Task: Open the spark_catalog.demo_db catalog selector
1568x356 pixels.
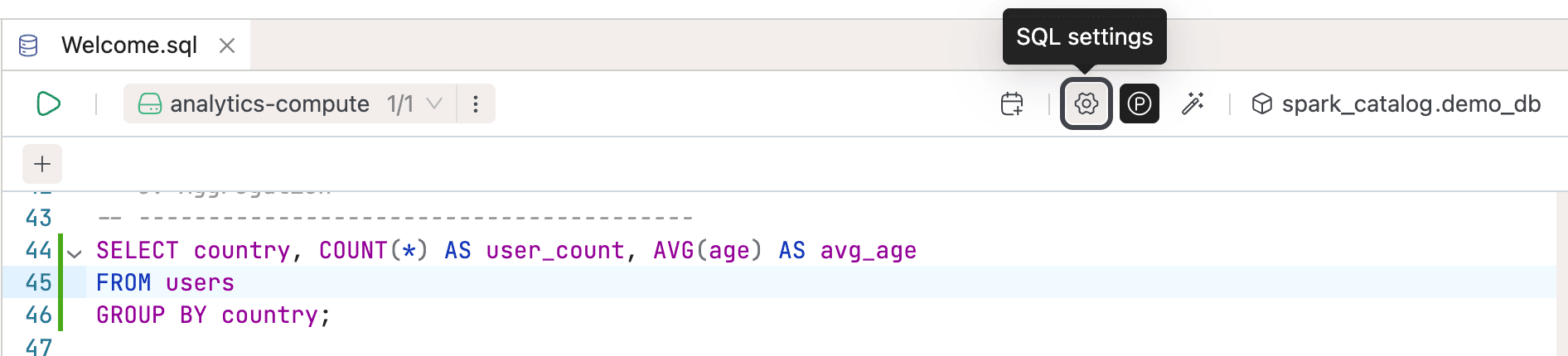Action: 1411,103
